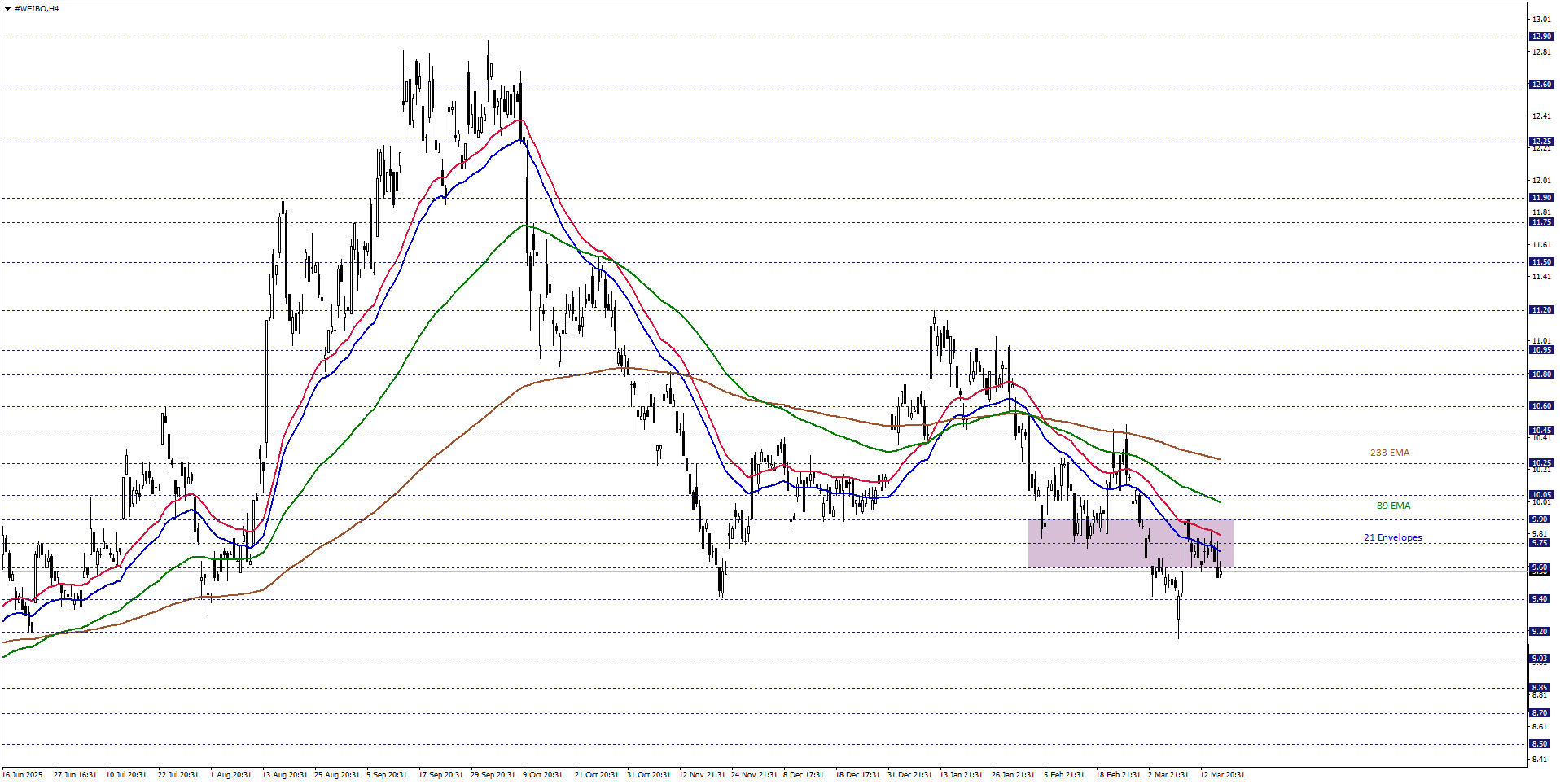The image size is (1560, 784).
Task: Select the 21 Envelopes text label
Action: pyautogui.click(x=1392, y=537)
